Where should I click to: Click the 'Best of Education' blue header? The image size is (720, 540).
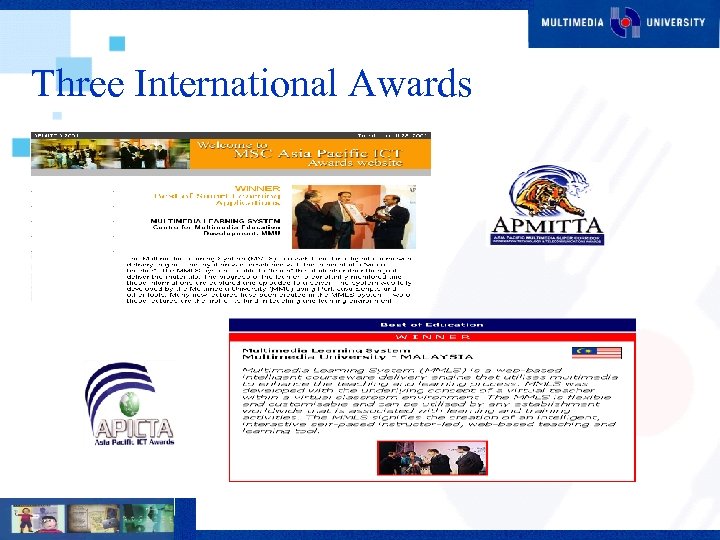click(432, 325)
